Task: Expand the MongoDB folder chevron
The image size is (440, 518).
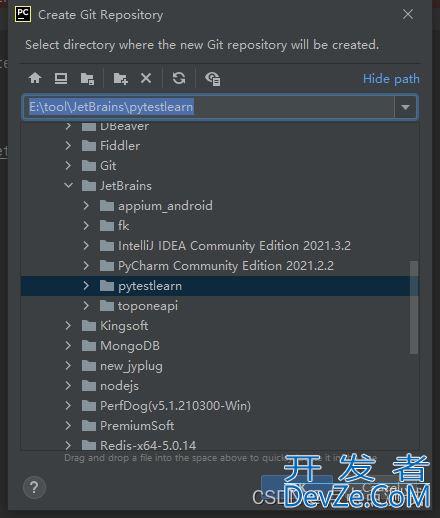Action: click(x=68, y=346)
